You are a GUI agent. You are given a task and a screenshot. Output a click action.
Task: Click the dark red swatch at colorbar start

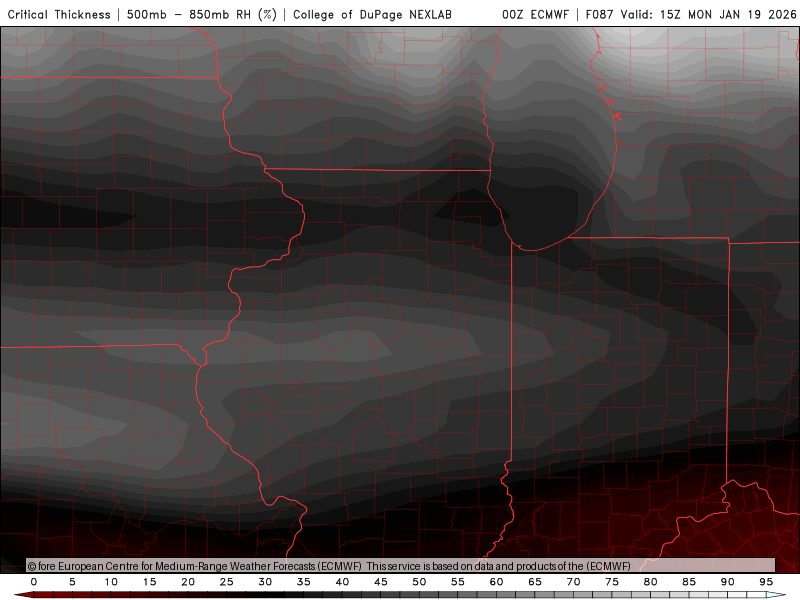pyautogui.click(x=24, y=595)
